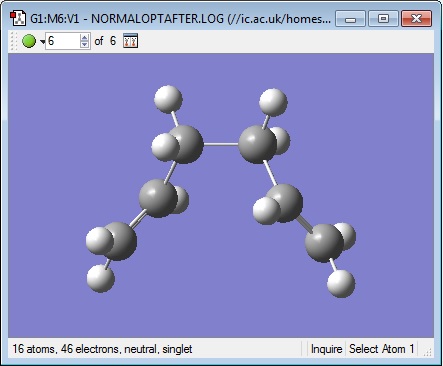Viewport: 443px width, 366px height.
Task: Click the title text G1:M6:V1 - NORMALOPTAFTER.LOG
Action: (127, 19)
